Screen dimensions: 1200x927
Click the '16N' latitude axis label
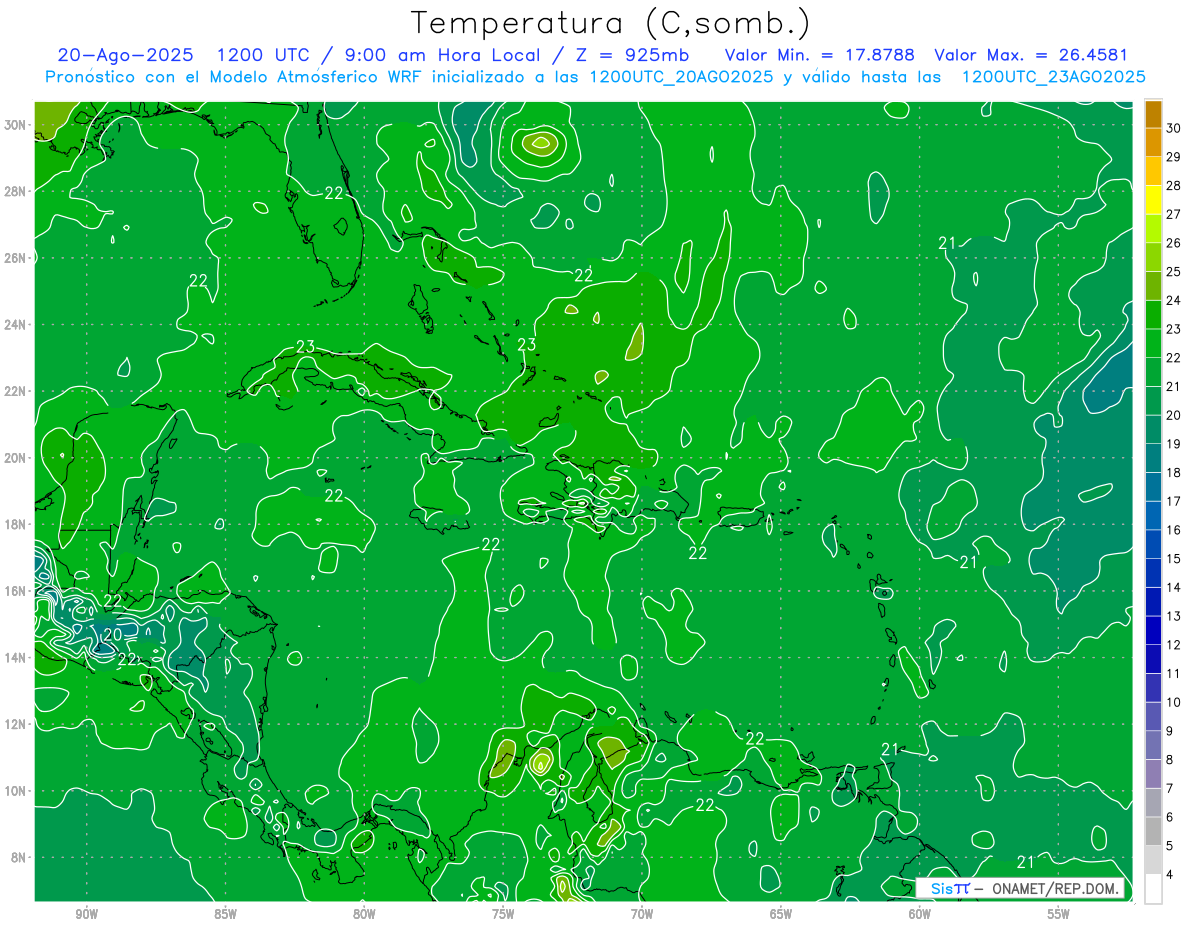click(x=15, y=591)
